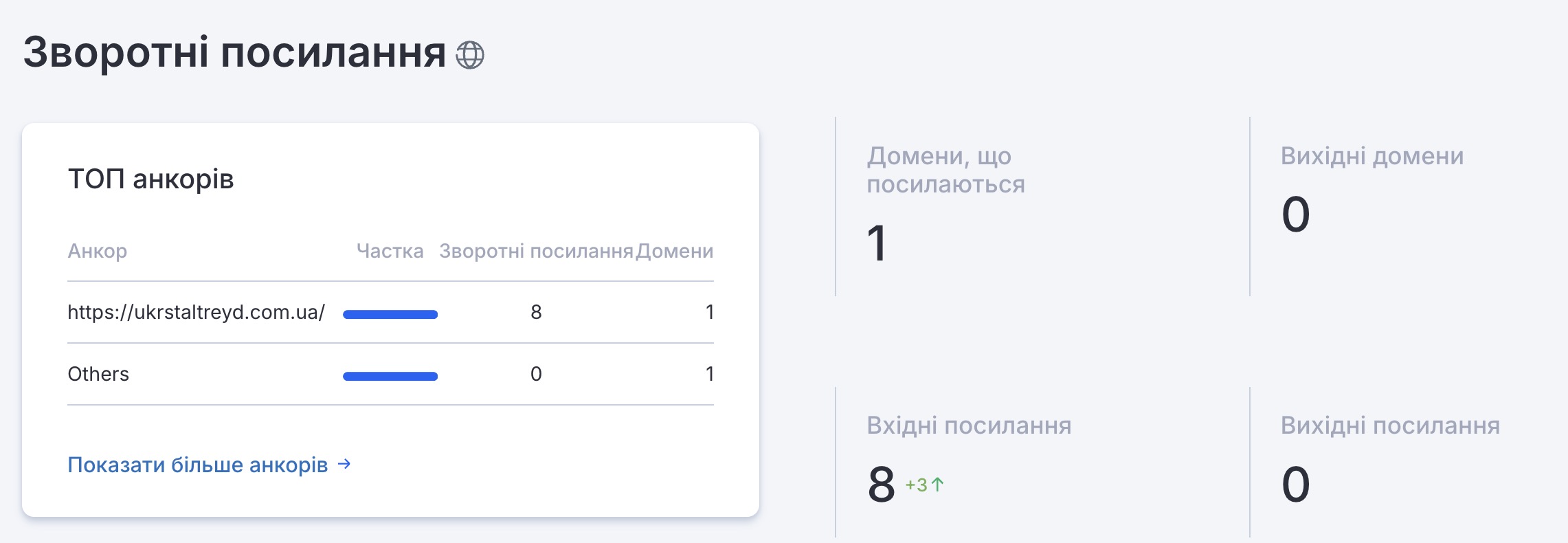Image resolution: width=1568 pixels, height=543 pixels.
Task: Click the https://ukrstaltreyd.com.ua/ anchor
Action: pyautogui.click(x=196, y=312)
